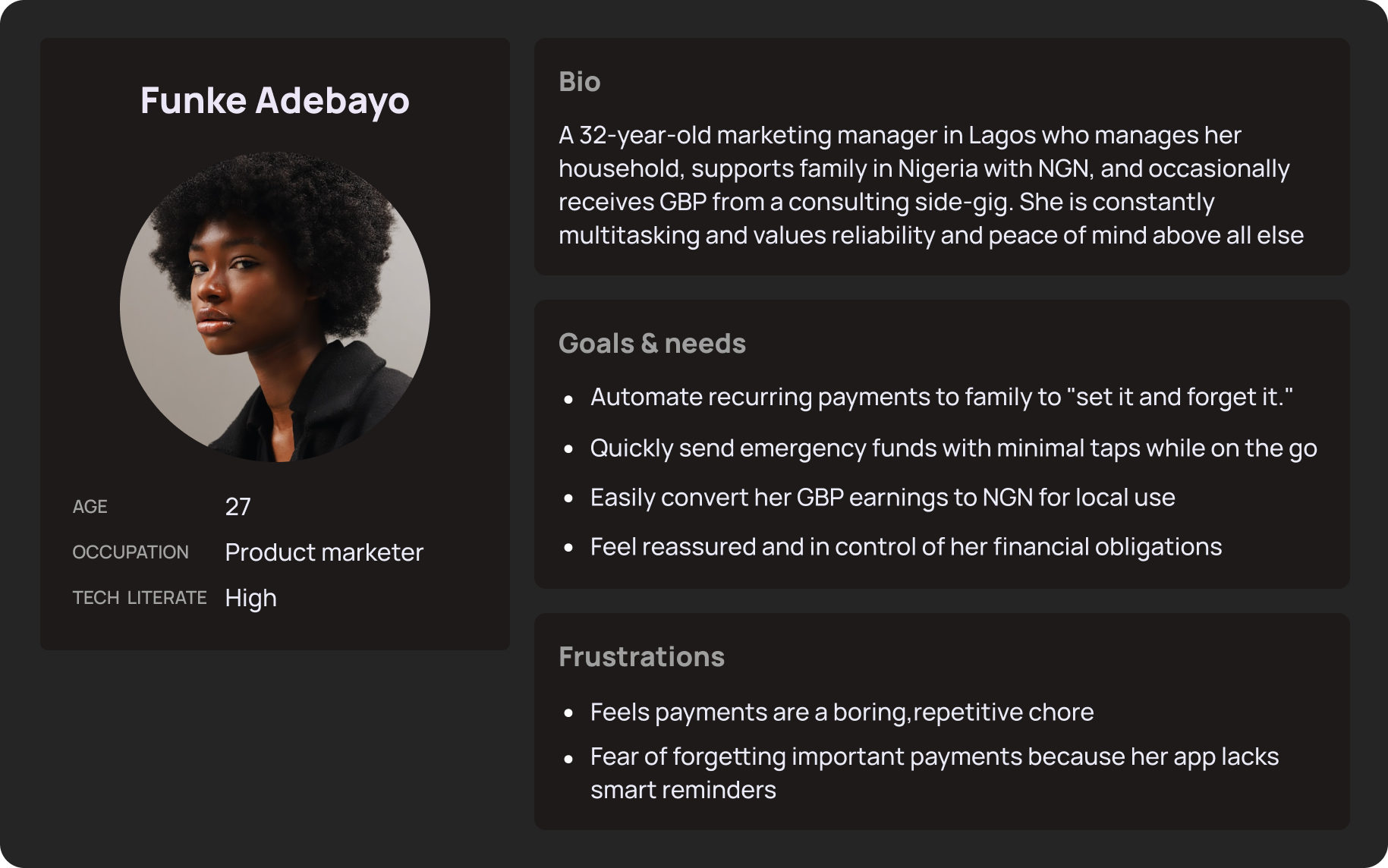Click the Funke Adebayo name heading
Screen dimensions: 1388x868
pyautogui.click(x=275, y=101)
